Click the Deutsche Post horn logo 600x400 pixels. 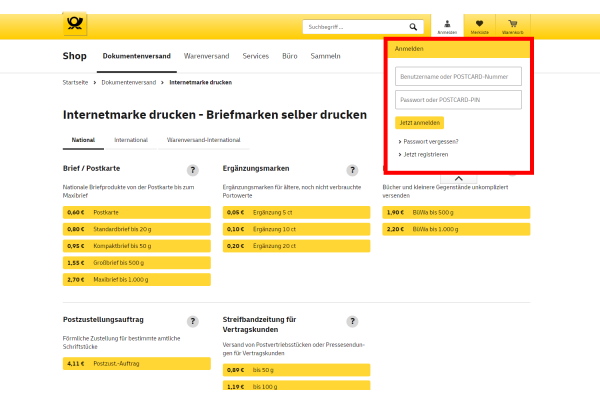75,24
